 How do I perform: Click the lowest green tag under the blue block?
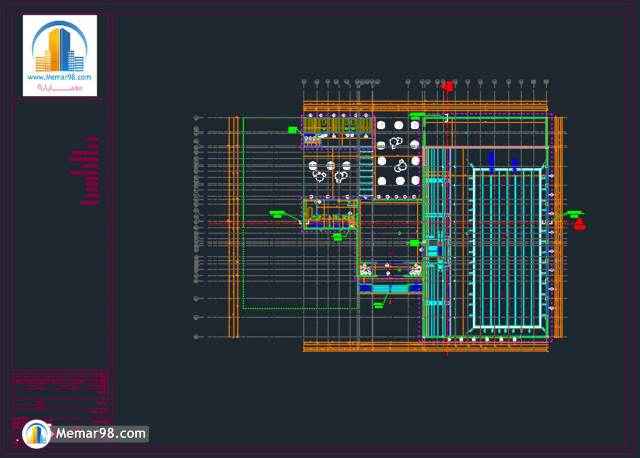379,303
